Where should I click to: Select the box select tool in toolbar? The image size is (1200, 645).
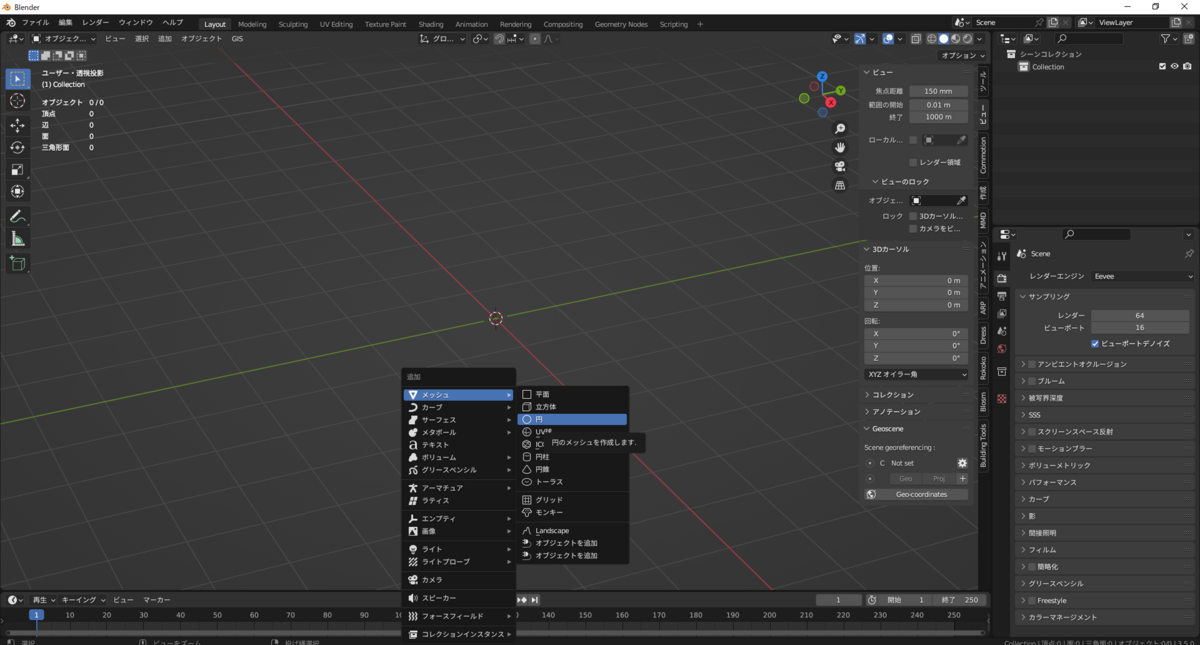click(18, 79)
